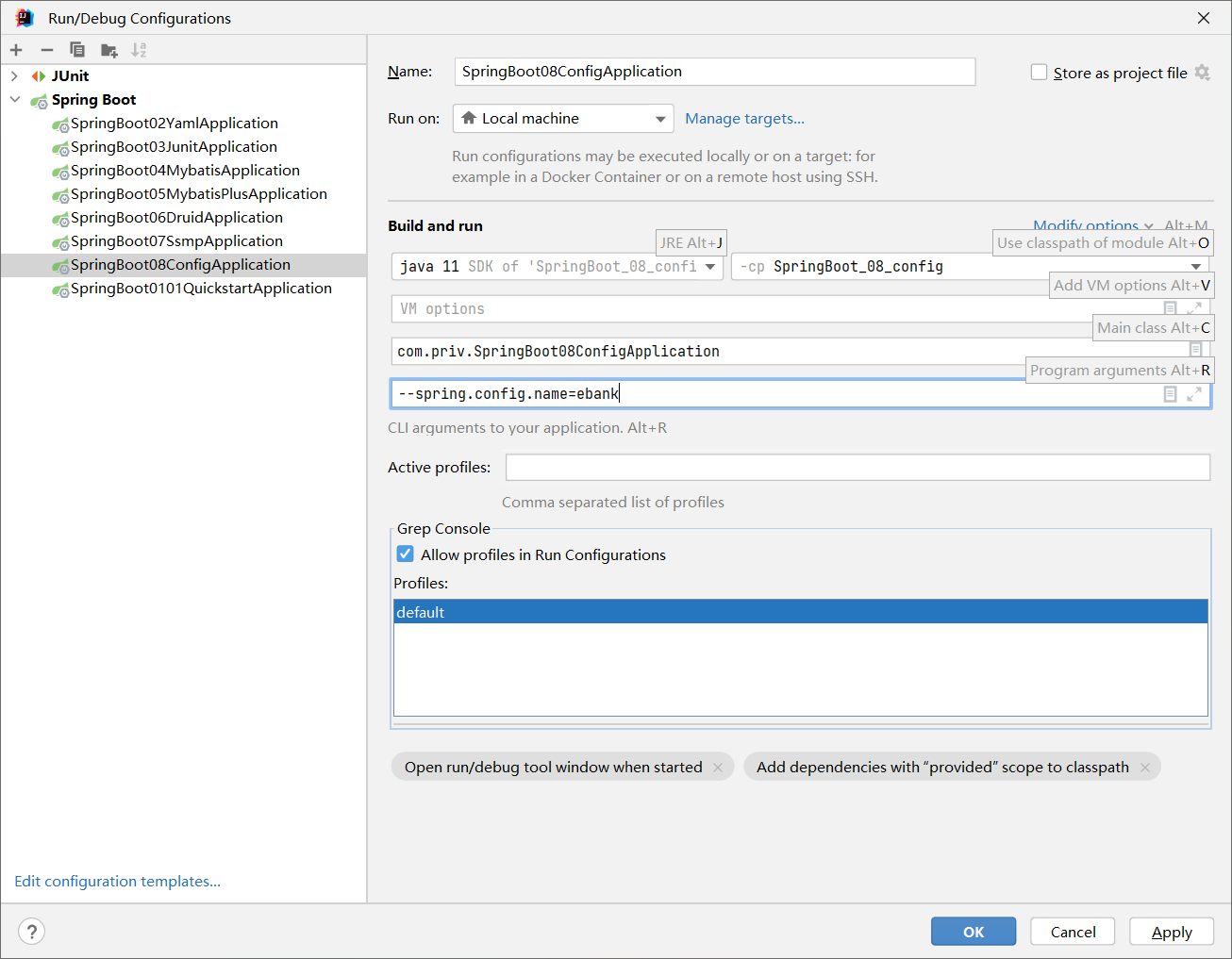
Task: Click the Cancel button
Action: click(1073, 932)
